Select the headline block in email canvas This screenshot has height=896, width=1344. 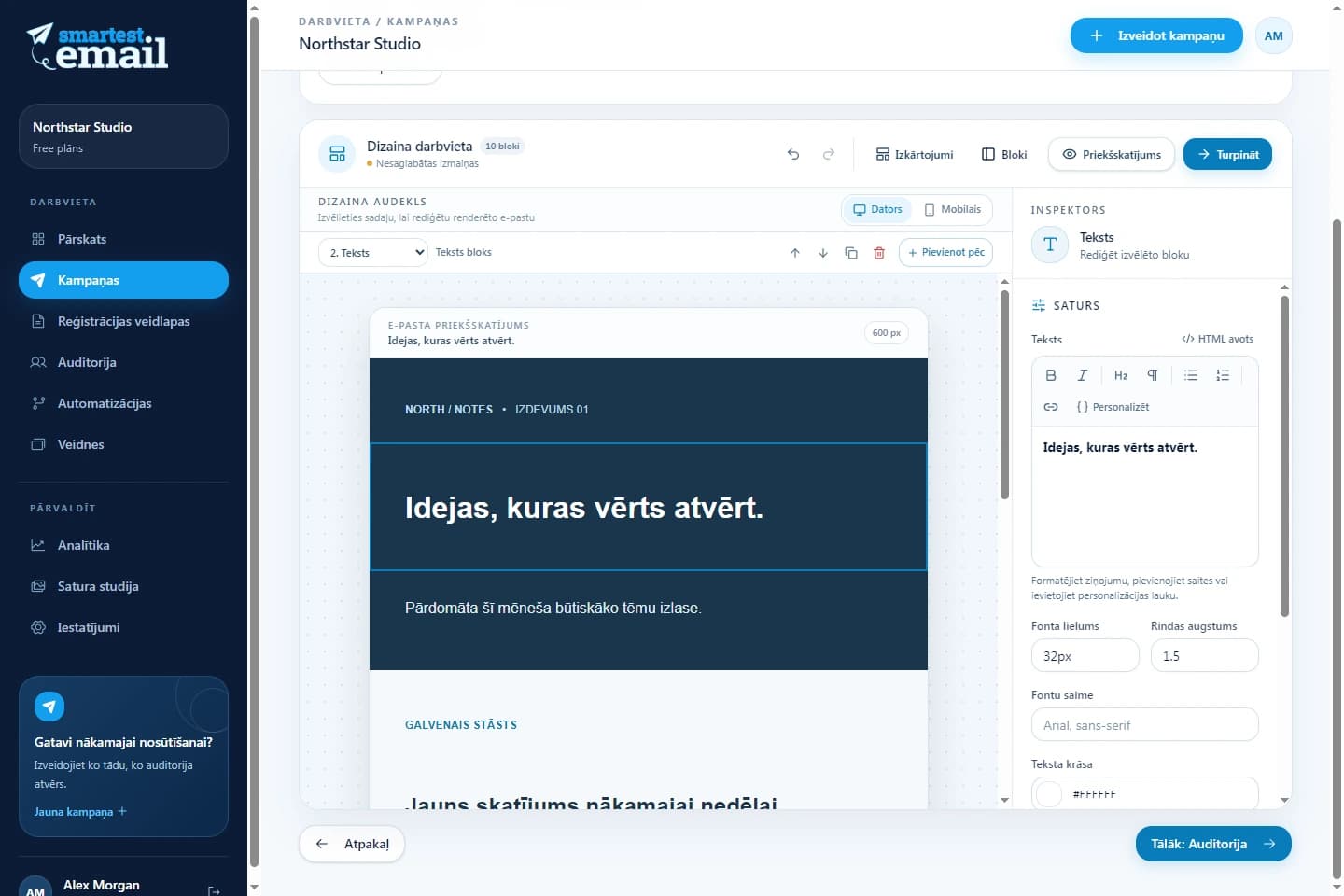pyautogui.click(x=649, y=507)
